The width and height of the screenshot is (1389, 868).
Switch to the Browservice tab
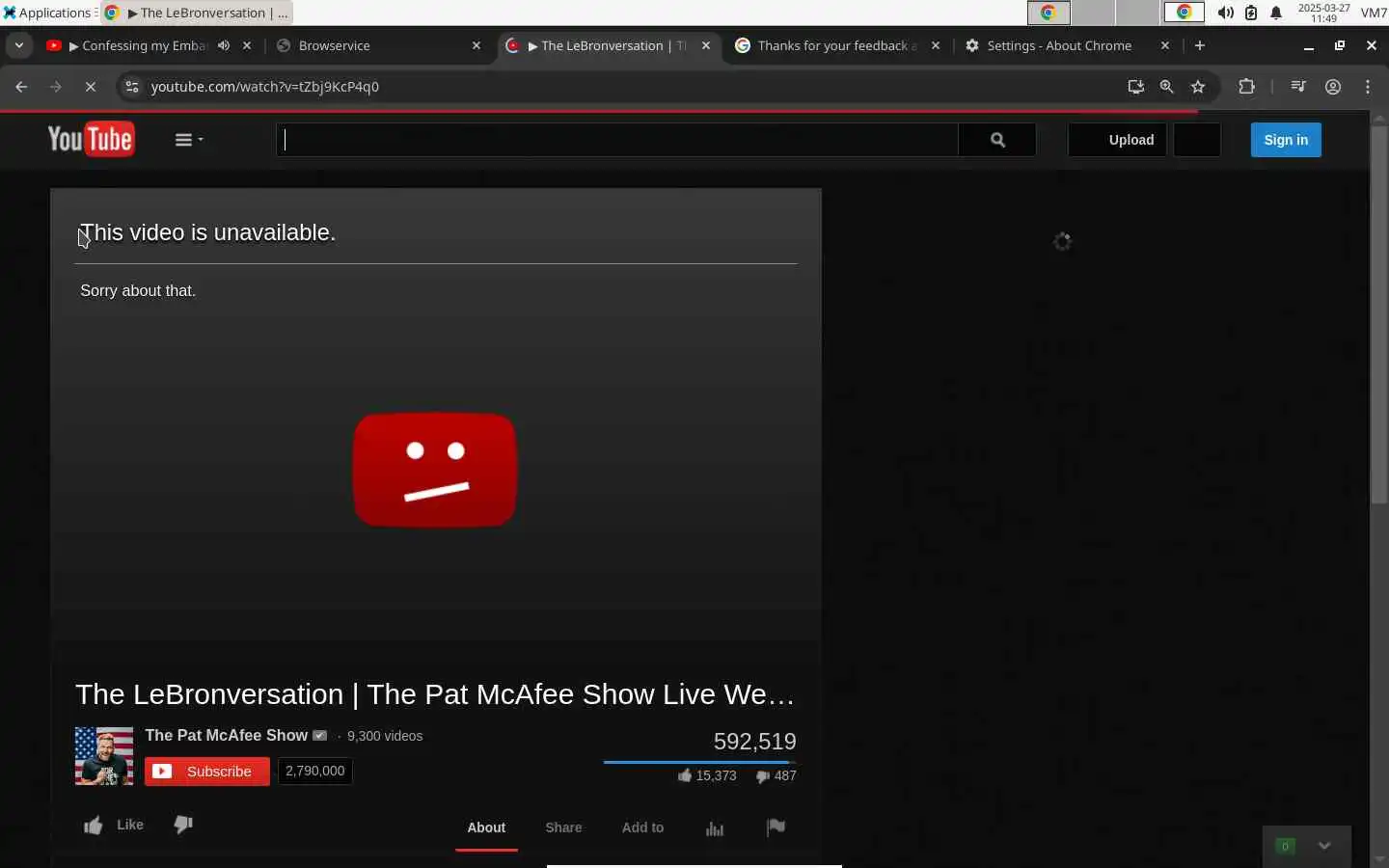334,45
